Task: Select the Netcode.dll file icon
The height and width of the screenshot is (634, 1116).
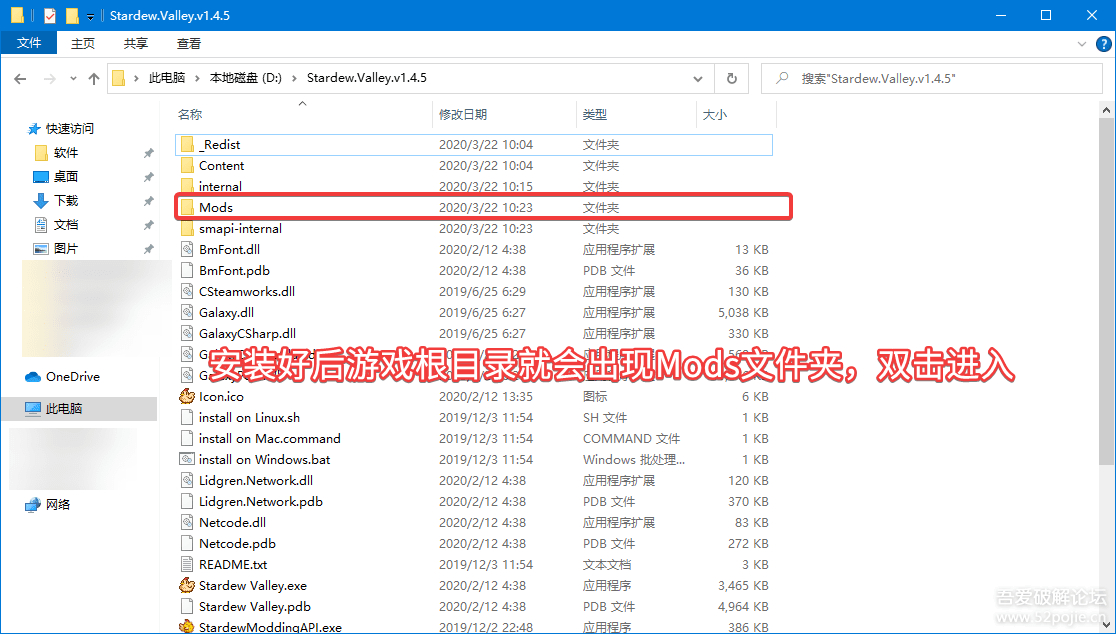Action: point(187,522)
